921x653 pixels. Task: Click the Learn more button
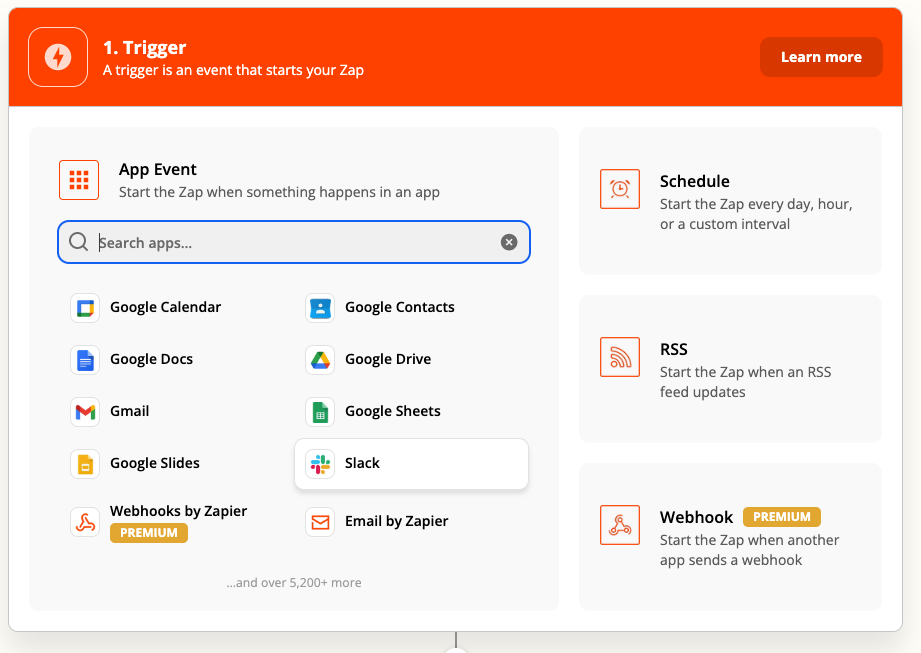821,57
